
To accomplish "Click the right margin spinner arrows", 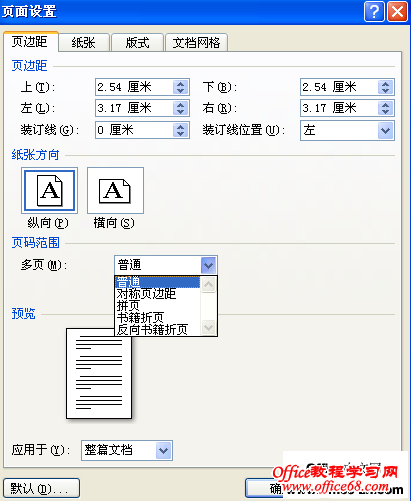I will (385, 108).
